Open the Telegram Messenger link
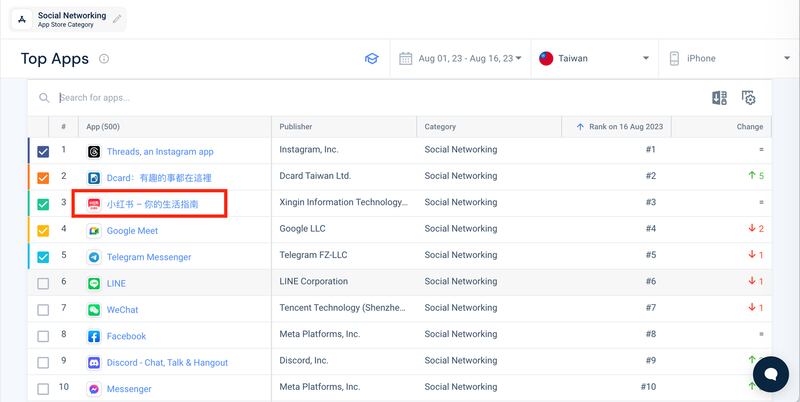The height and width of the screenshot is (402, 800). tap(149, 257)
